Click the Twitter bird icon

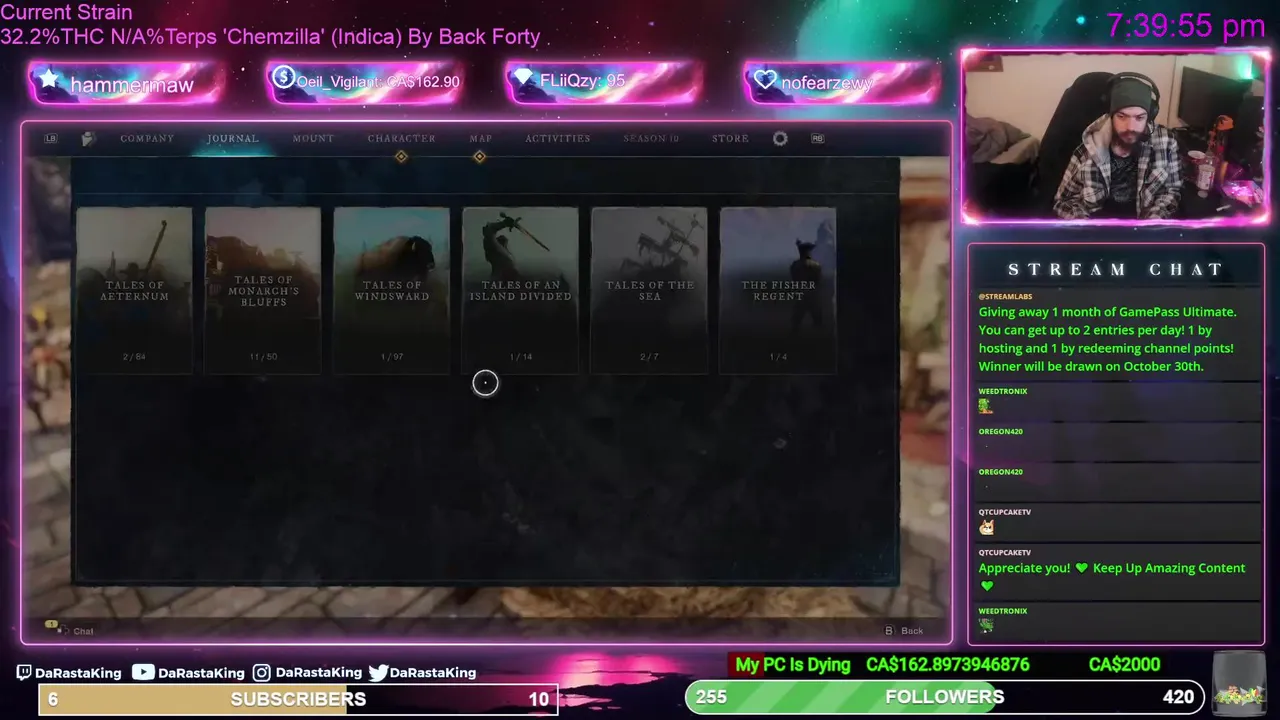(x=378, y=673)
